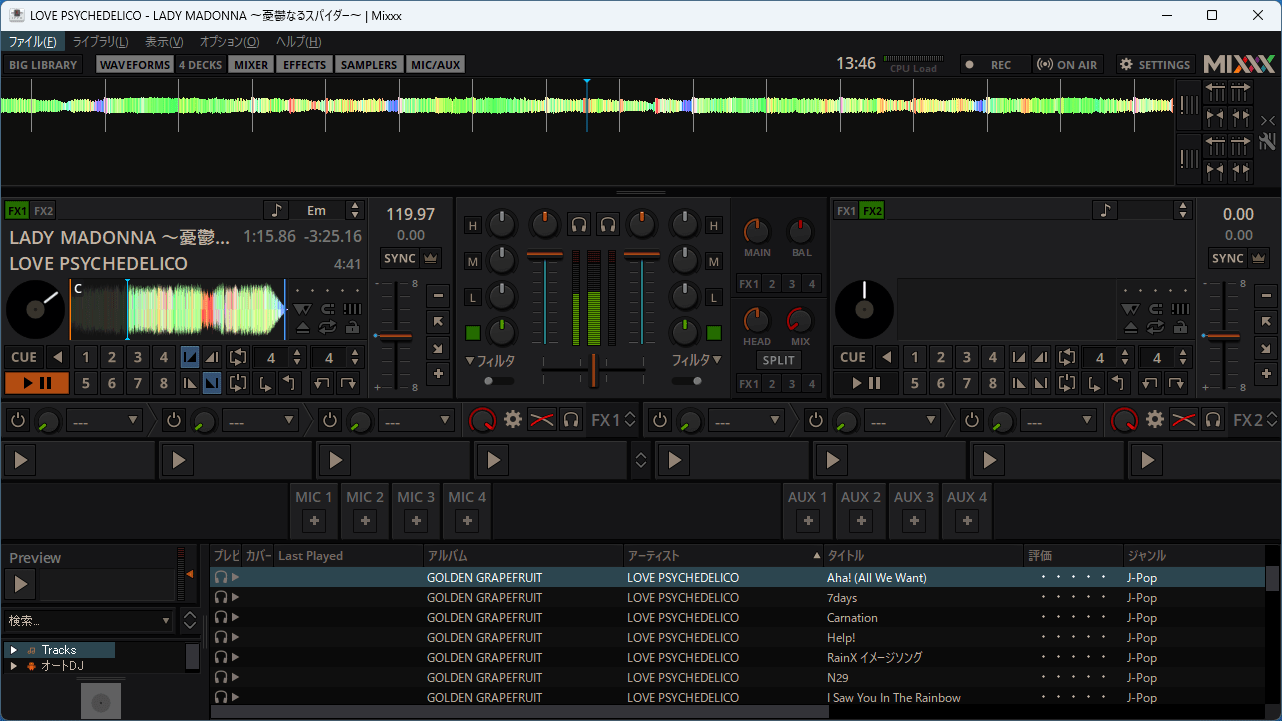The height and width of the screenshot is (721, 1282).
Task: Toggle FX2 unit headphone icon
Action: pyautogui.click(x=1213, y=419)
